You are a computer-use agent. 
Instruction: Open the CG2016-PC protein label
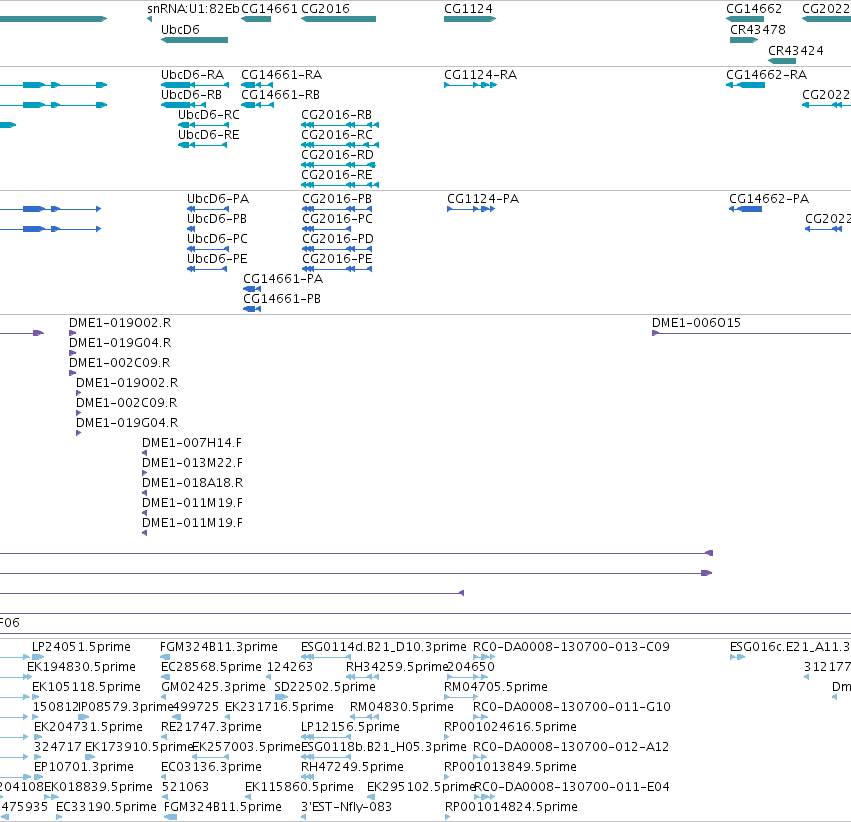(x=338, y=219)
